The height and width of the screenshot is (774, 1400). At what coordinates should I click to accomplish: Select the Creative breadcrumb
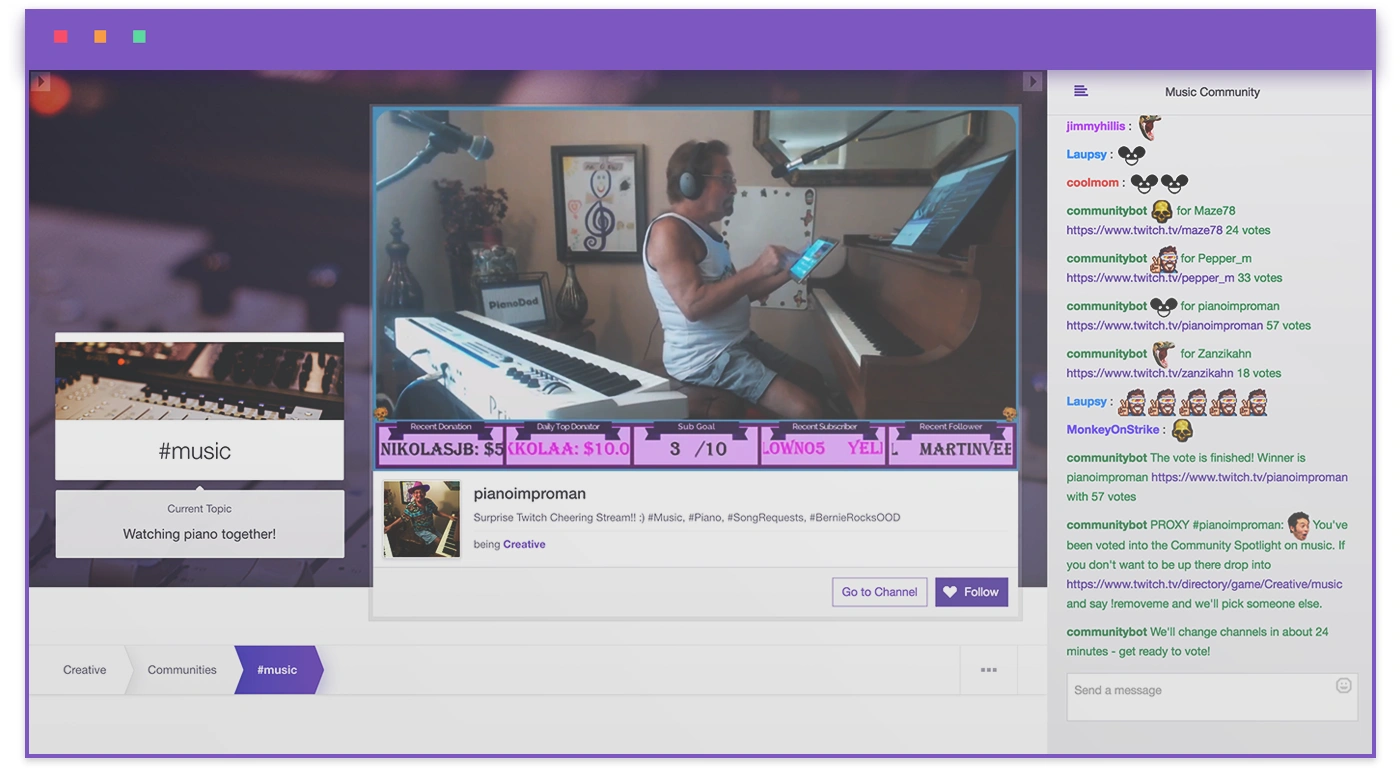tap(84, 670)
